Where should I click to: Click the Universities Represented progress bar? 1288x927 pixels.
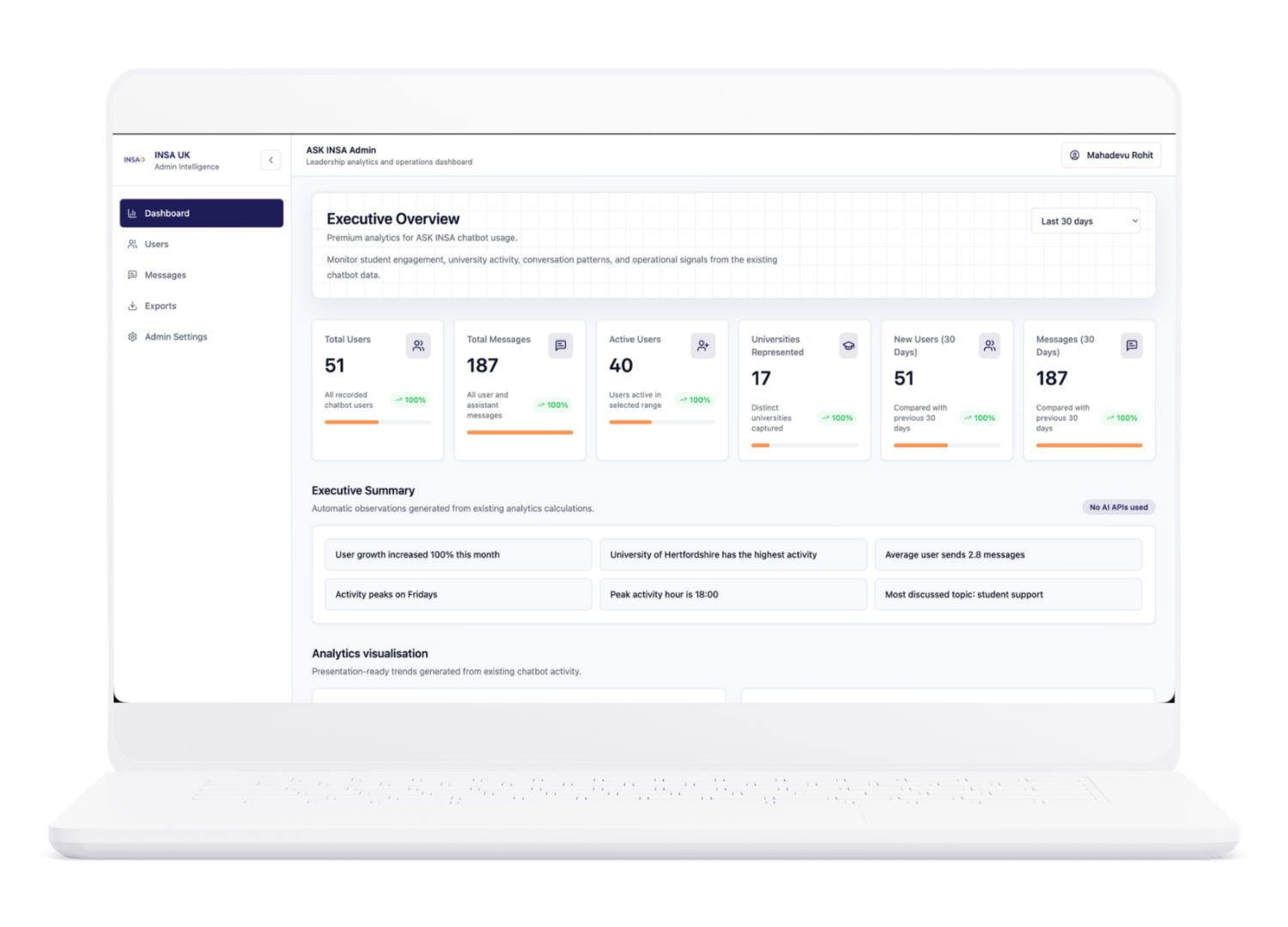coord(805,445)
